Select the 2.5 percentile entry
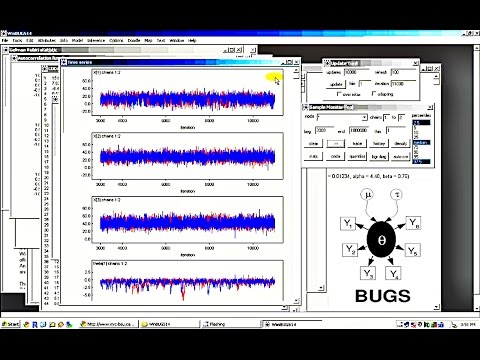The image size is (480, 360). coord(421,123)
